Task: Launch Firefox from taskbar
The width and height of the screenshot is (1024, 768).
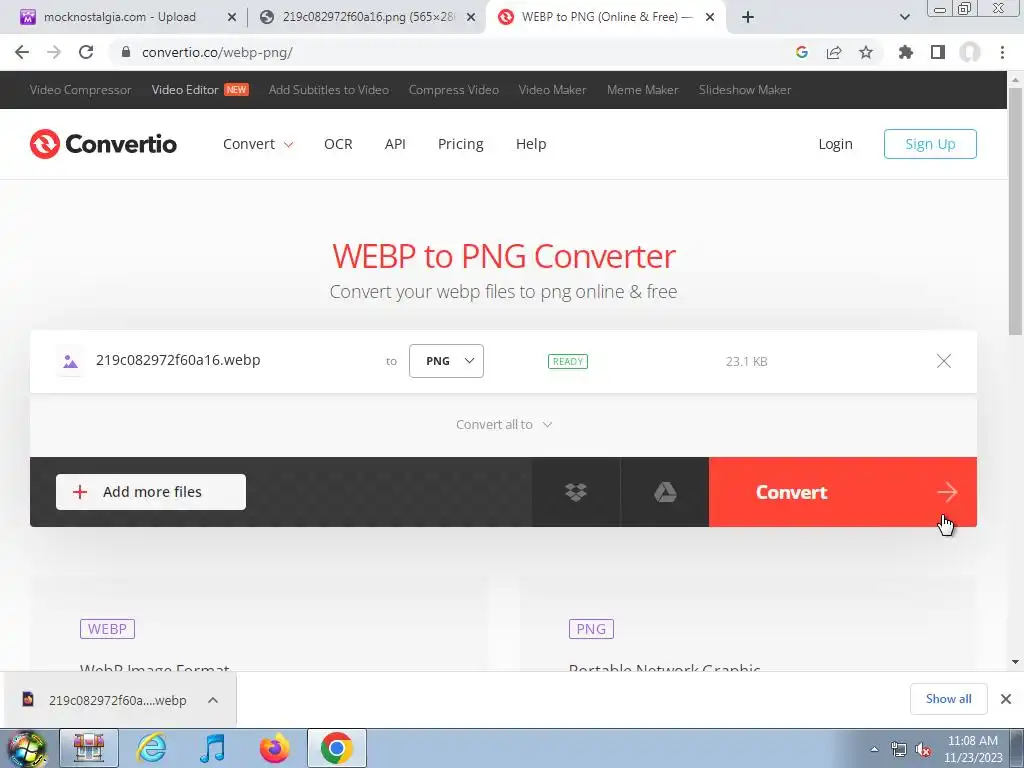Action: (274, 748)
